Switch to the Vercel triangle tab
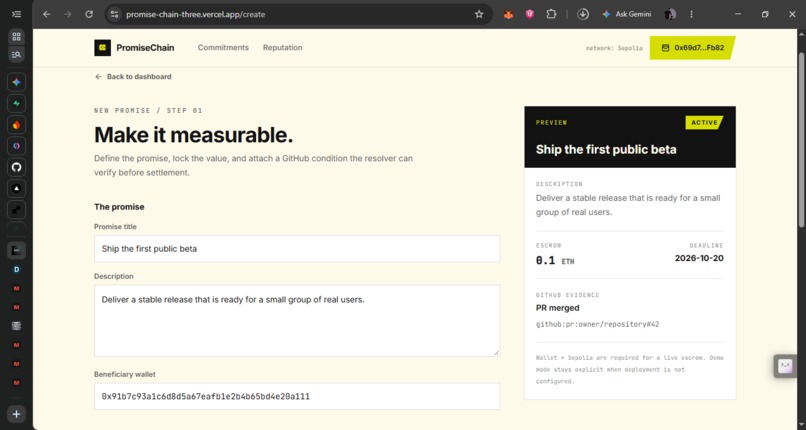 (16, 189)
